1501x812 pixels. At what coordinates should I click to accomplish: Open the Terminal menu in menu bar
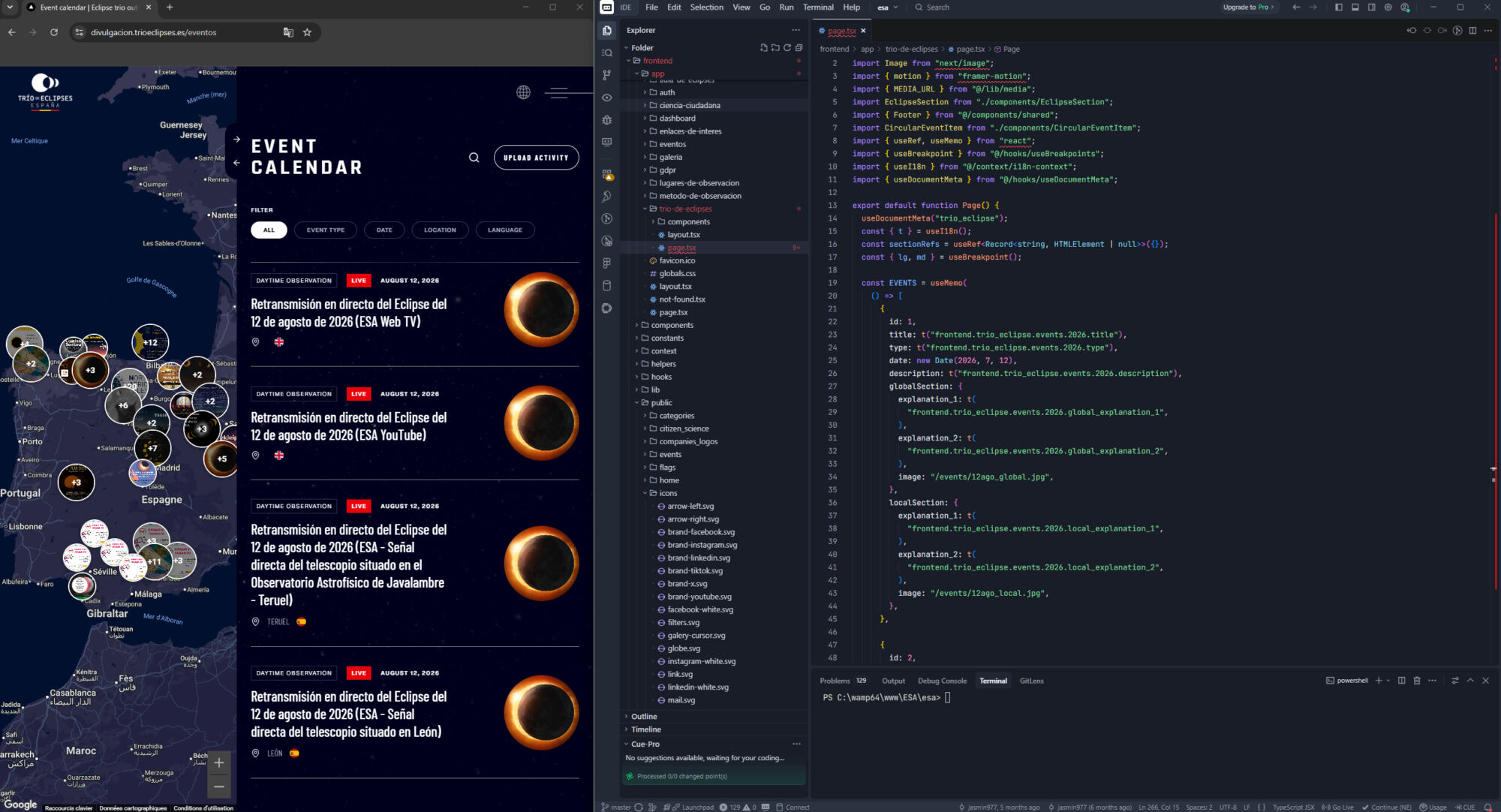pyautogui.click(x=818, y=8)
